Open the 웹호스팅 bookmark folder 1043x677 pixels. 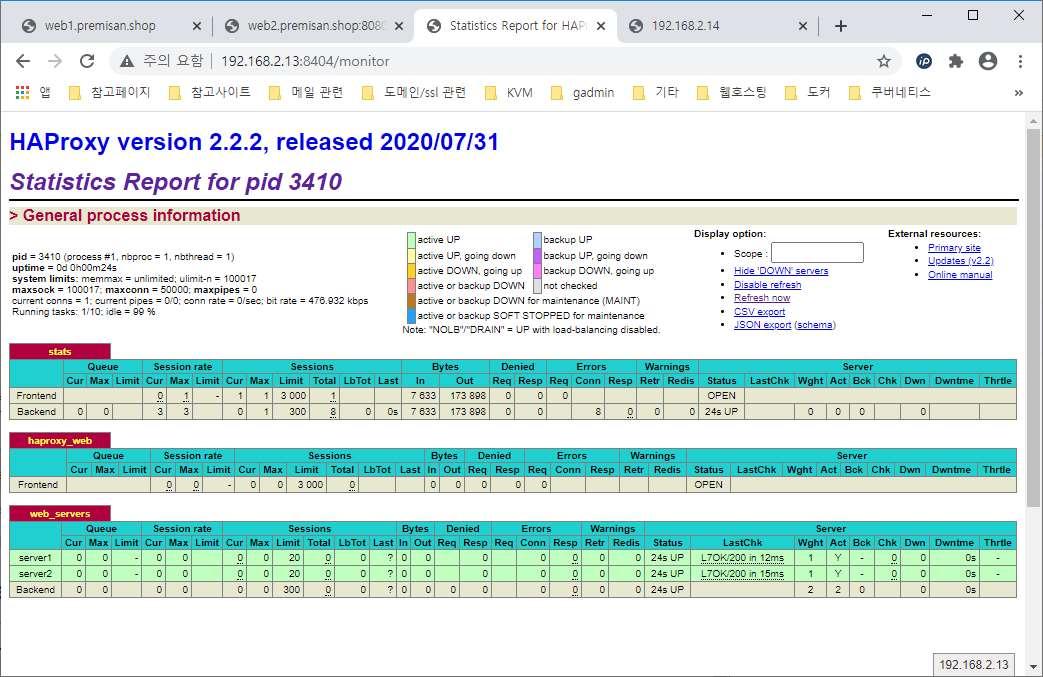pyautogui.click(x=731, y=92)
